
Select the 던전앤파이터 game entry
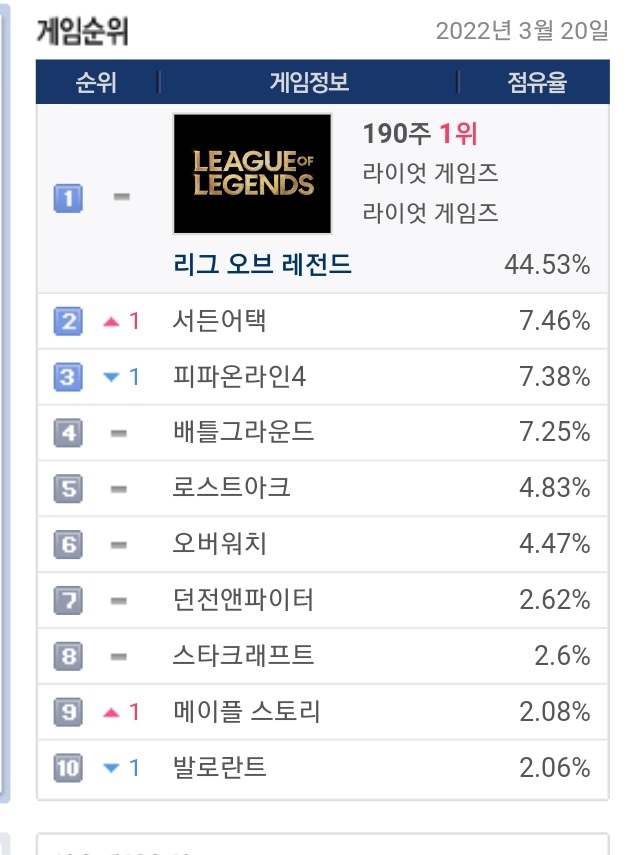(243, 600)
